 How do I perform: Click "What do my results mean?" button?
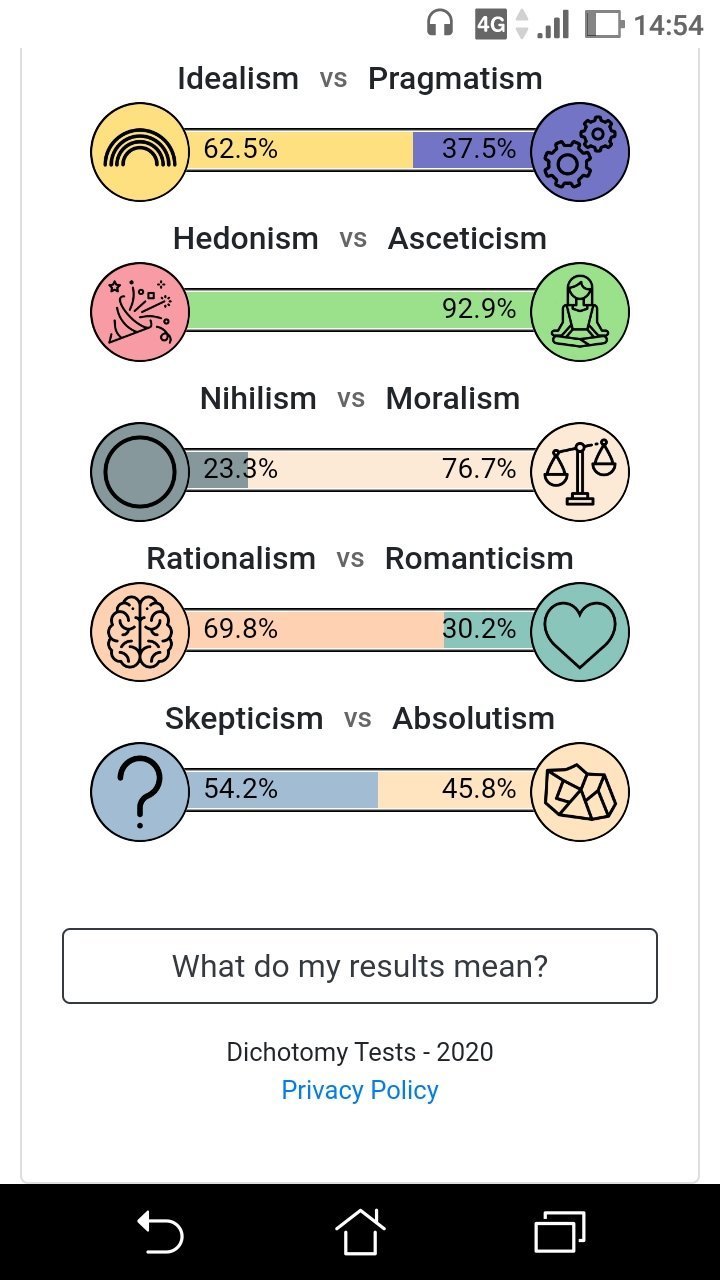(360, 966)
